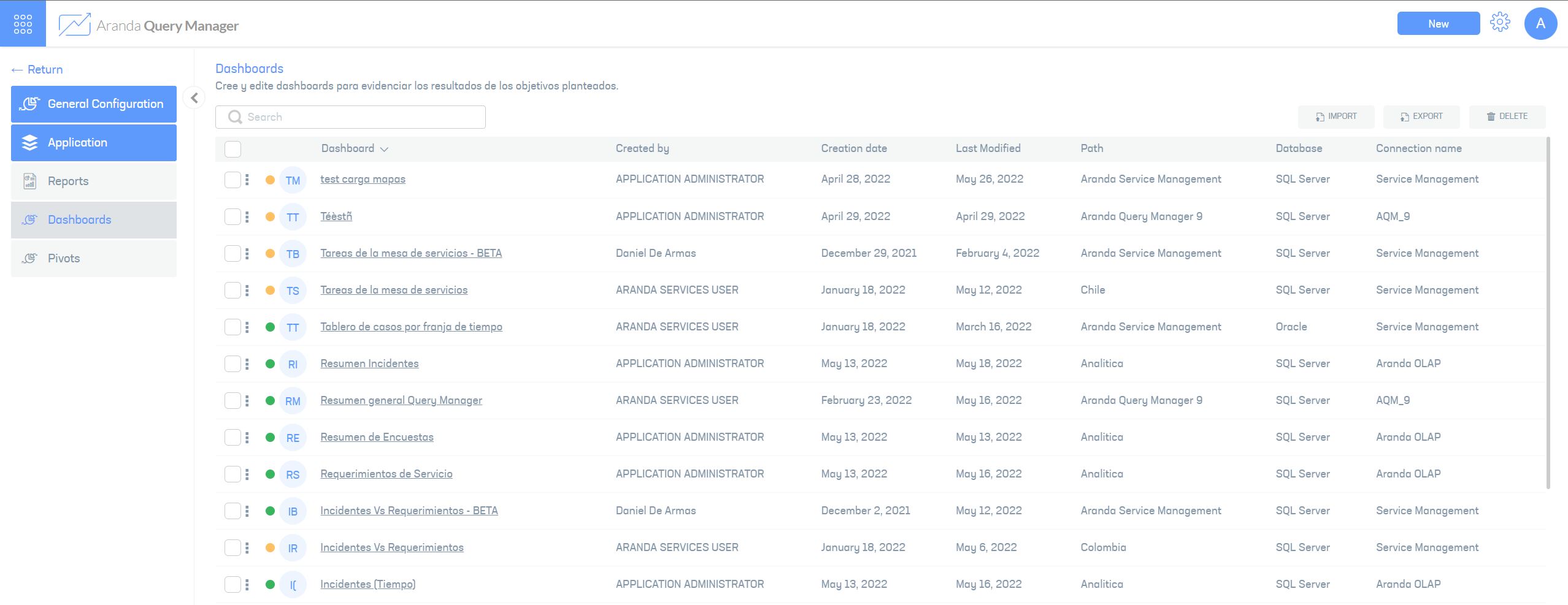Open three-dot menu for 'Incidentes (Tiempo)'
Viewport: 1568px width, 605px height.
click(x=247, y=584)
